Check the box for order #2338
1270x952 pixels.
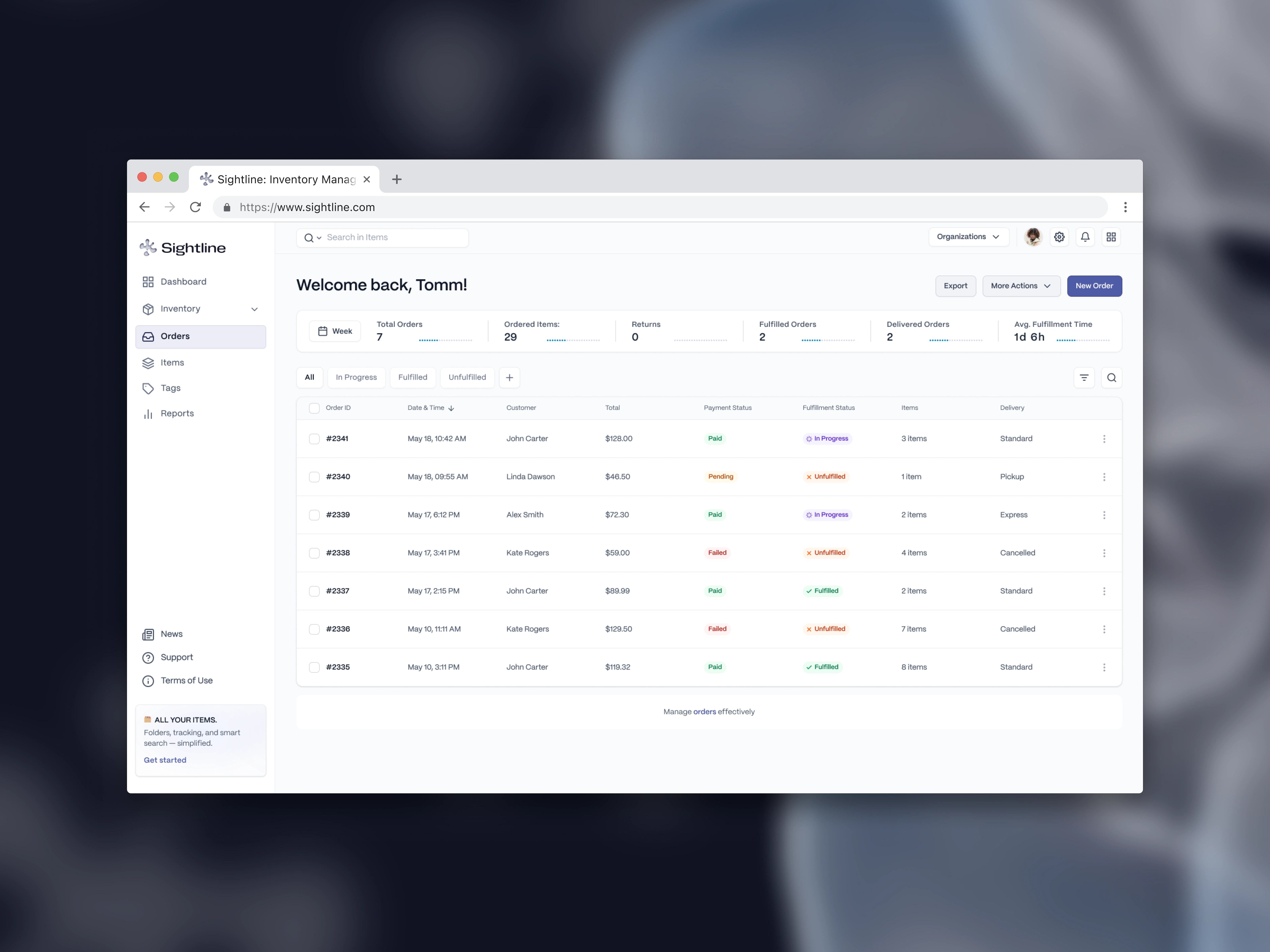[x=314, y=553]
